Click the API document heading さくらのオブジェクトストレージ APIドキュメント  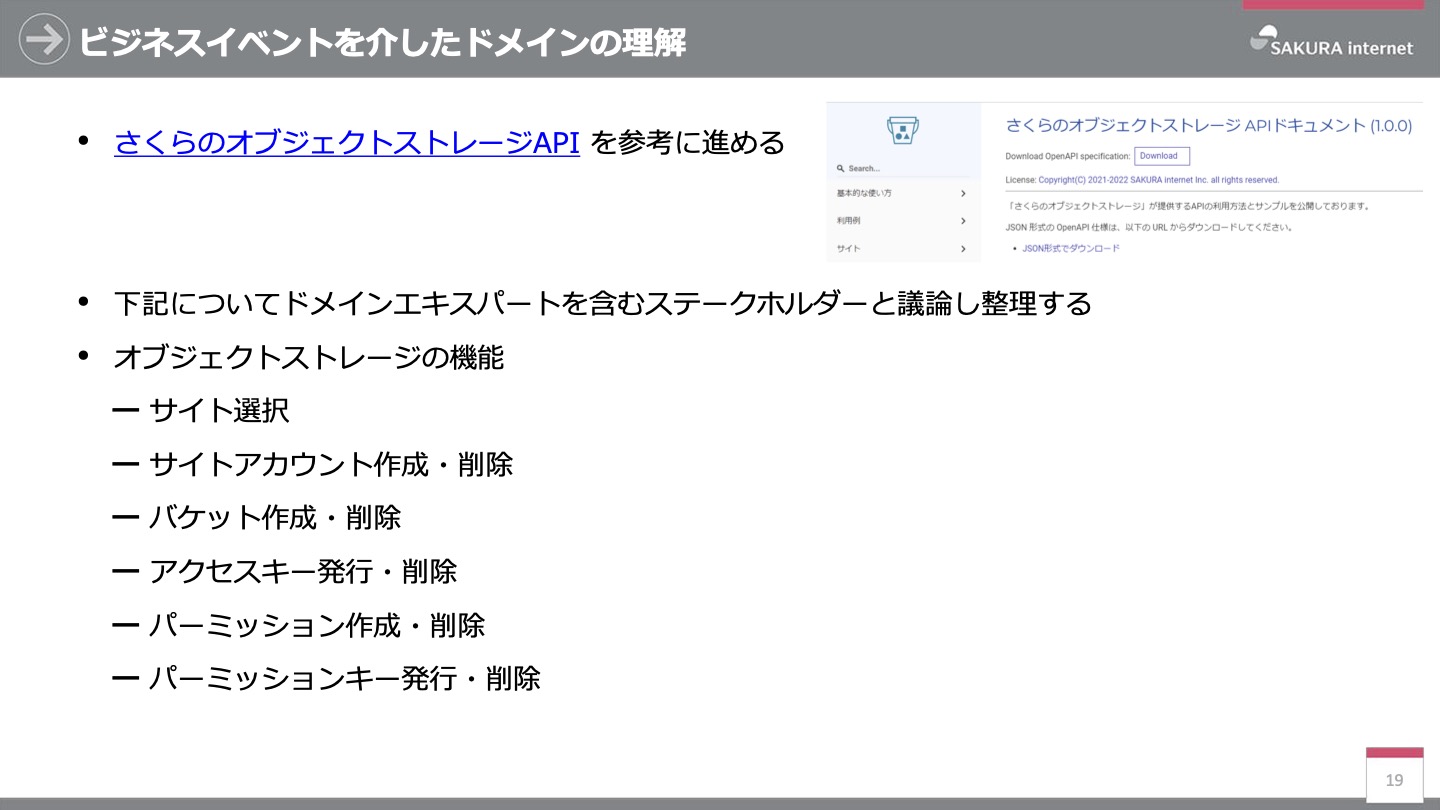click(x=1208, y=126)
